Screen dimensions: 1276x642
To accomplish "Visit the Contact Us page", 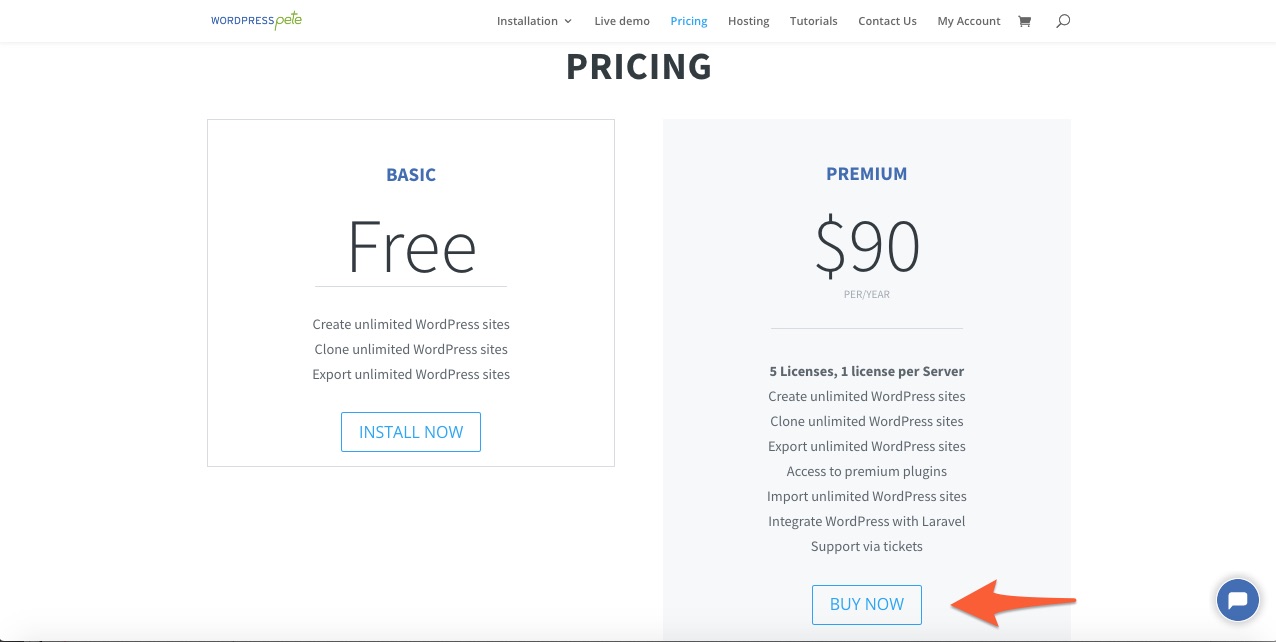I will click(x=887, y=21).
